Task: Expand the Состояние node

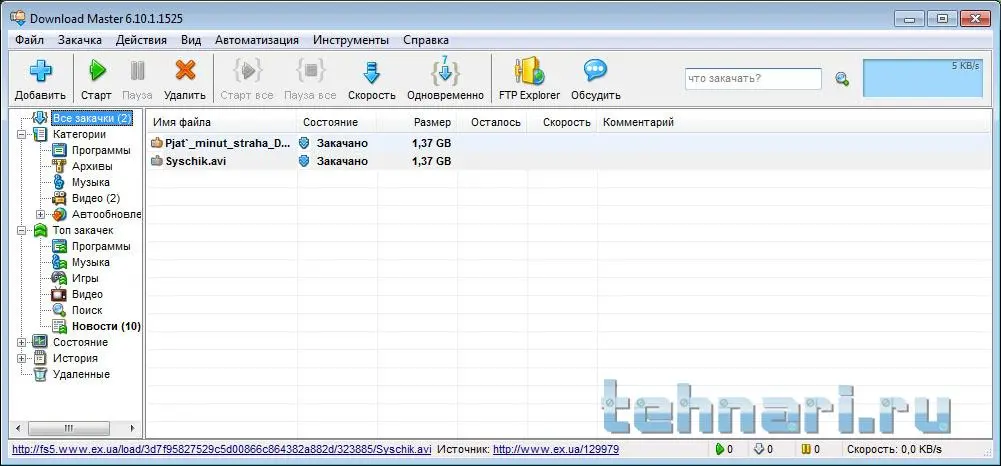Action: point(21,342)
